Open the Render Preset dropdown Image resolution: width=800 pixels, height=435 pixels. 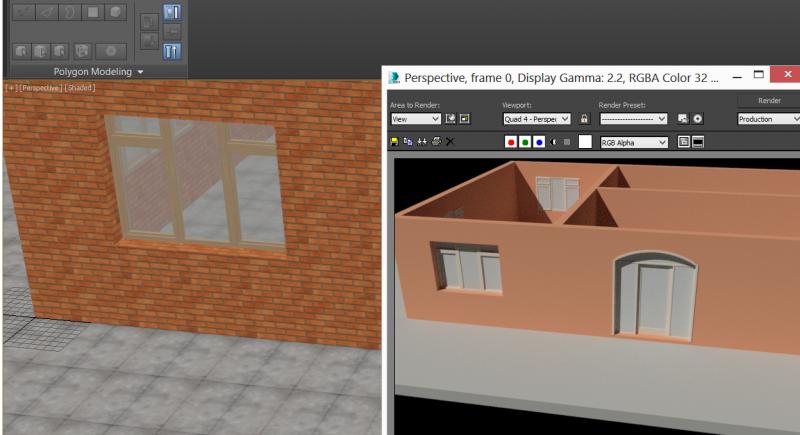click(x=633, y=119)
